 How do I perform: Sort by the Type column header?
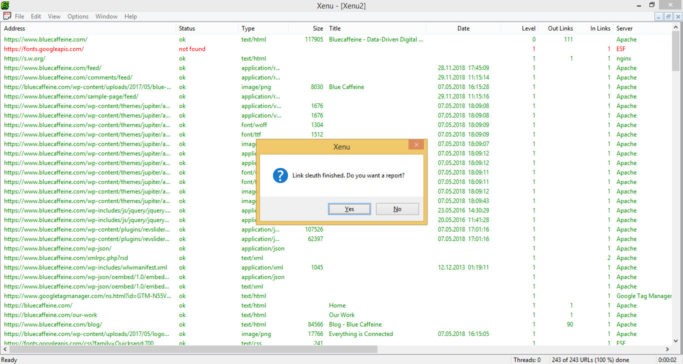(x=248, y=28)
